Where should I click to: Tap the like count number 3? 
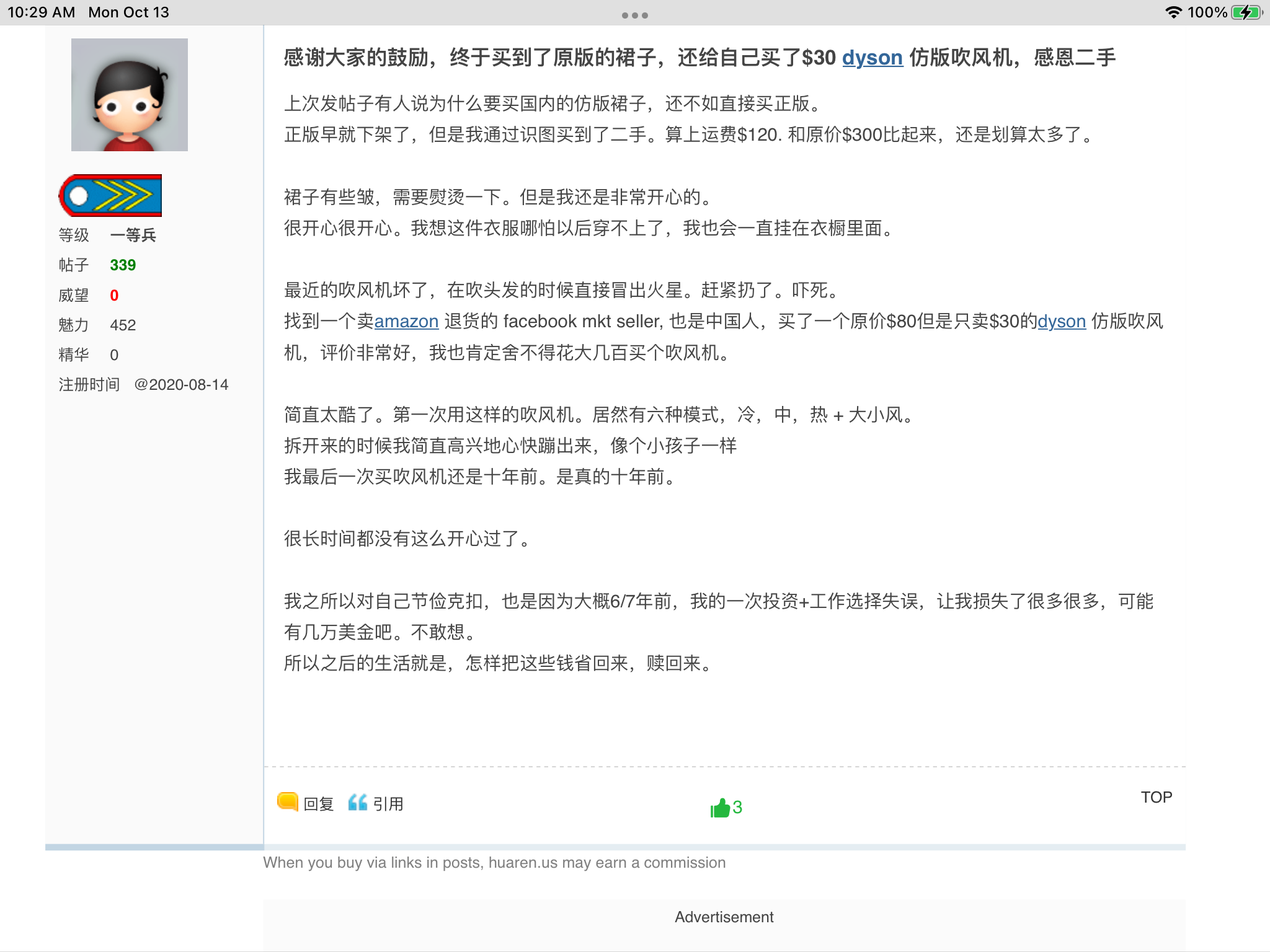pyautogui.click(x=737, y=807)
